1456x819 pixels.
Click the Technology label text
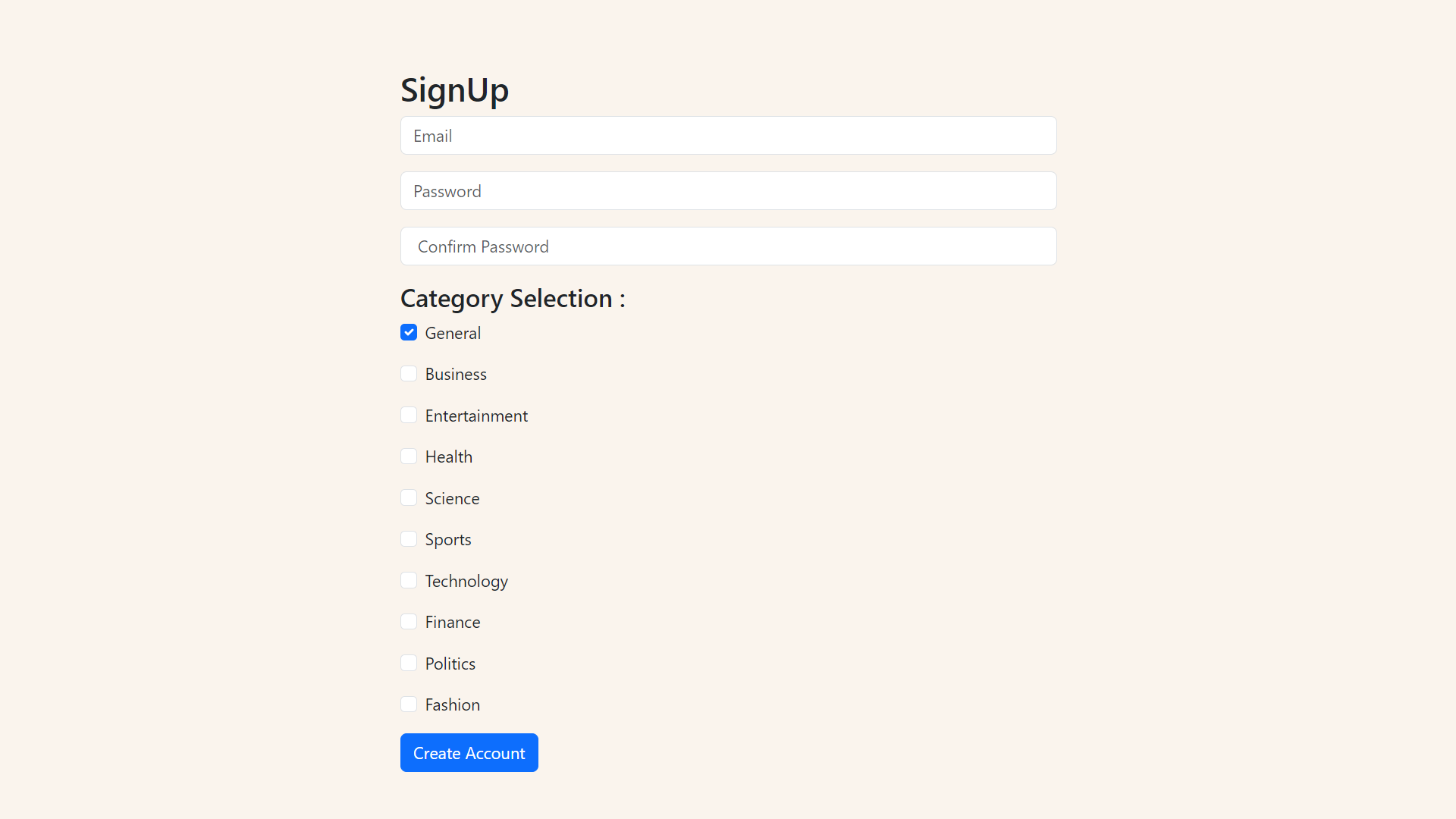coord(466,580)
